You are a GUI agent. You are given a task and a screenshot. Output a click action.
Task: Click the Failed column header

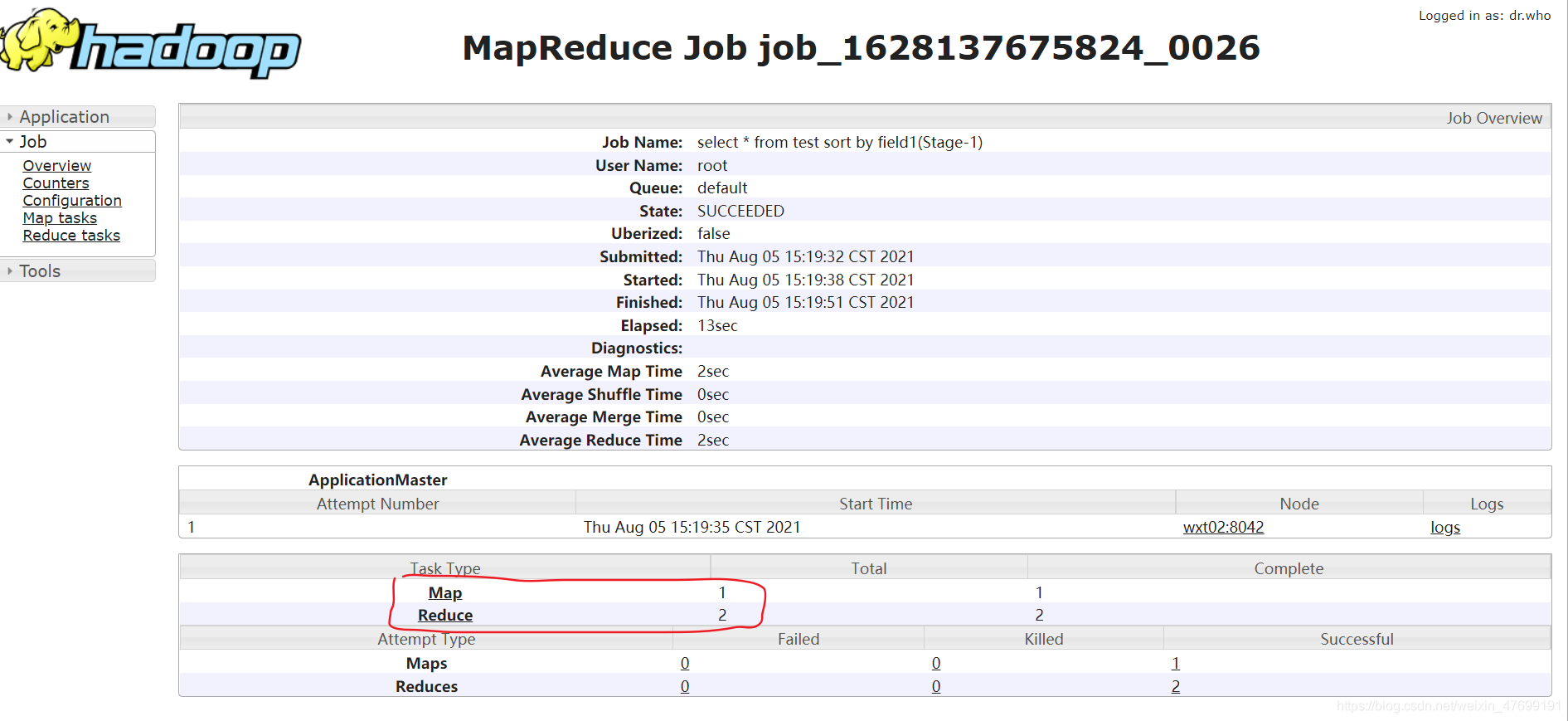[799, 639]
